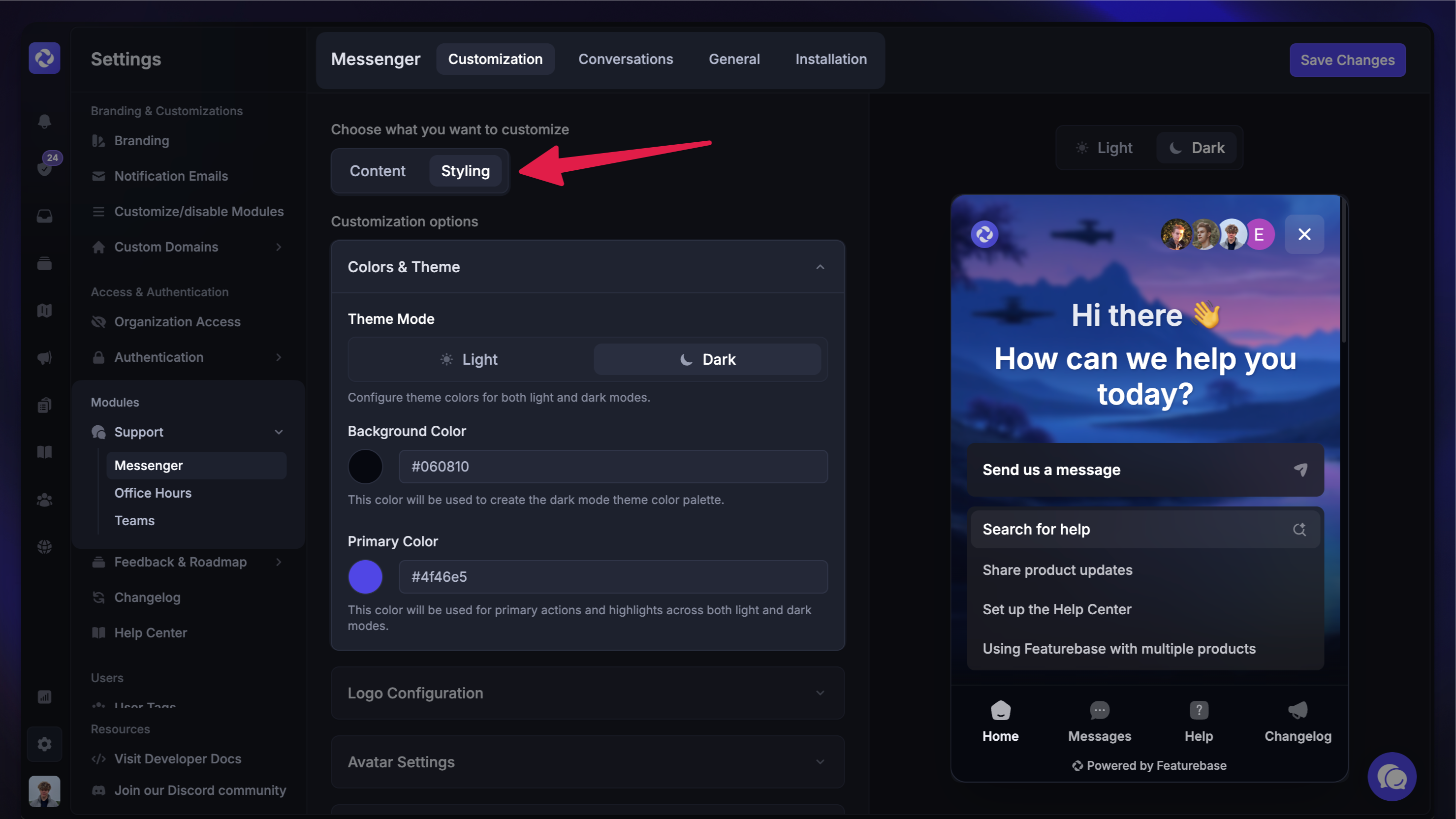Open the inbox icon in left rail
Viewport: 1456px width, 819px height.
[x=44, y=216]
